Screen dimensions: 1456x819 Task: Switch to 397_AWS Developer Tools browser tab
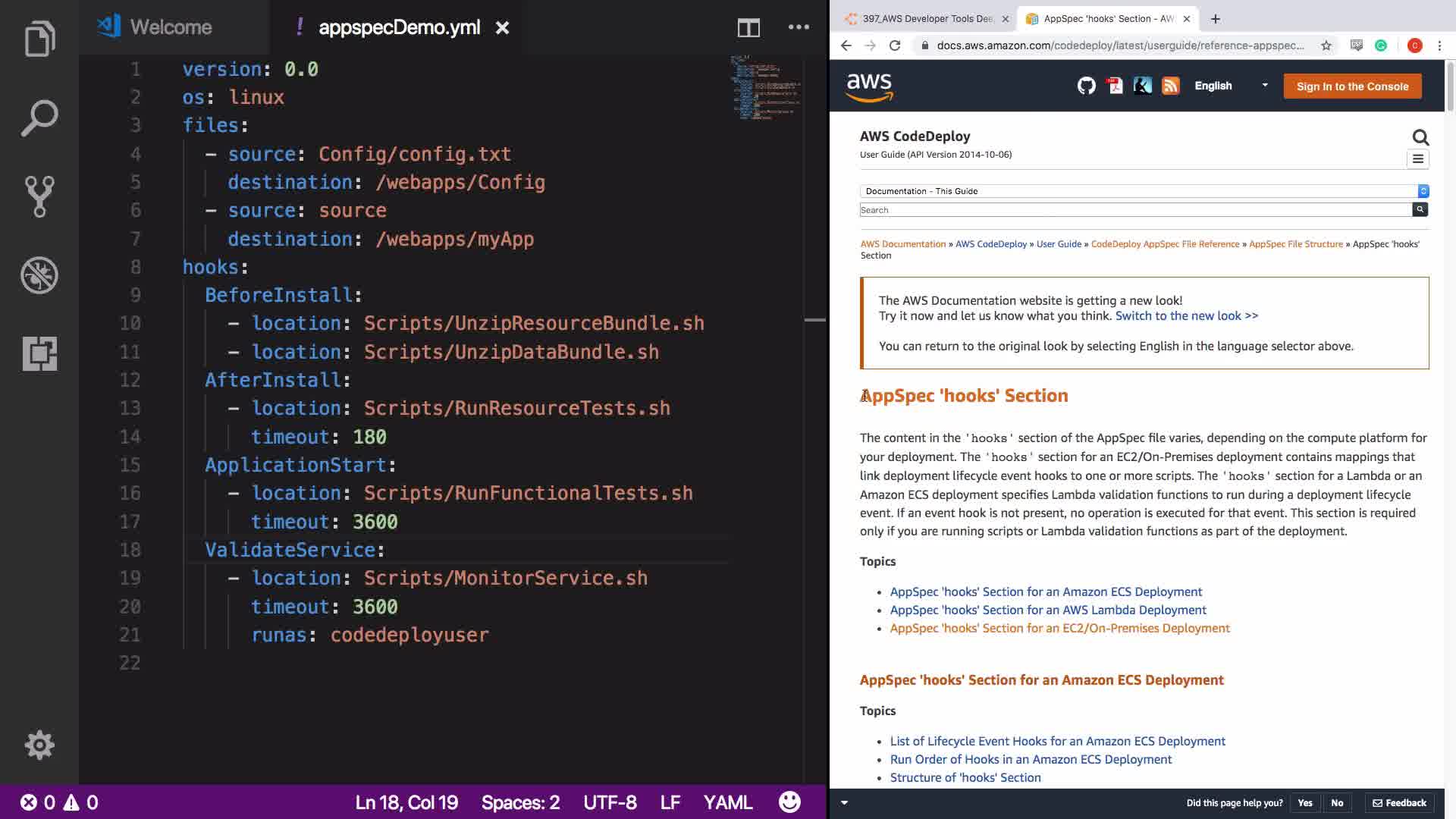[x=927, y=19]
